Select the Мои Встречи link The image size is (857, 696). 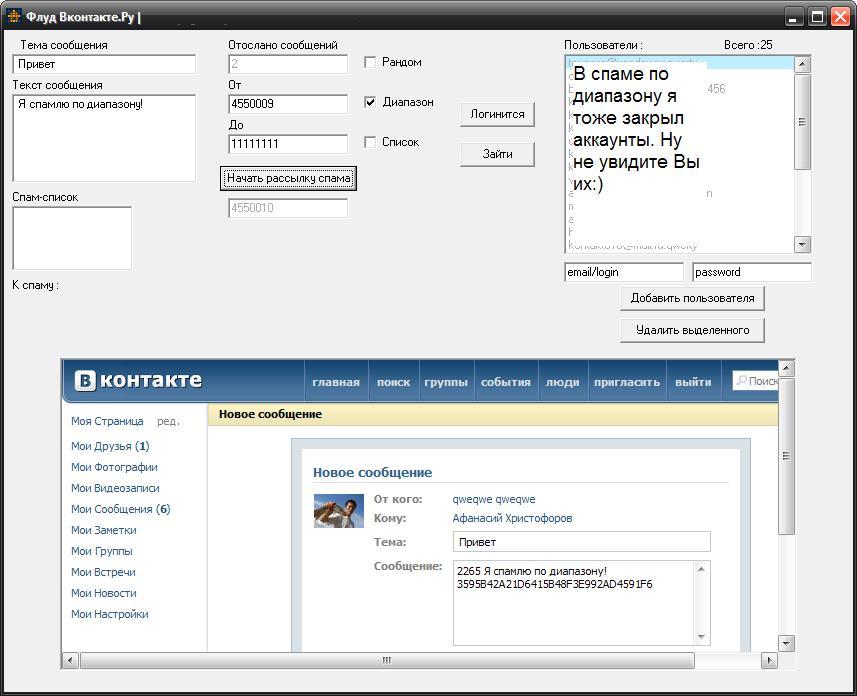[x=103, y=572]
